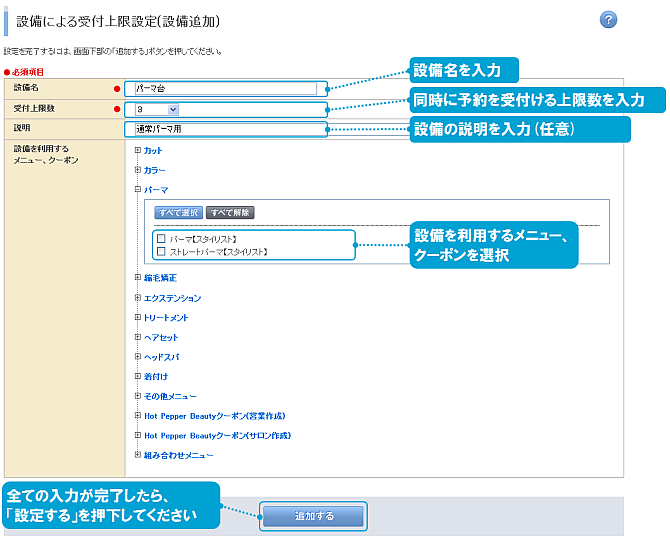Expand the エクステンション category
Screen dimensions: 670x541
pyautogui.click(x=138, y=298)
